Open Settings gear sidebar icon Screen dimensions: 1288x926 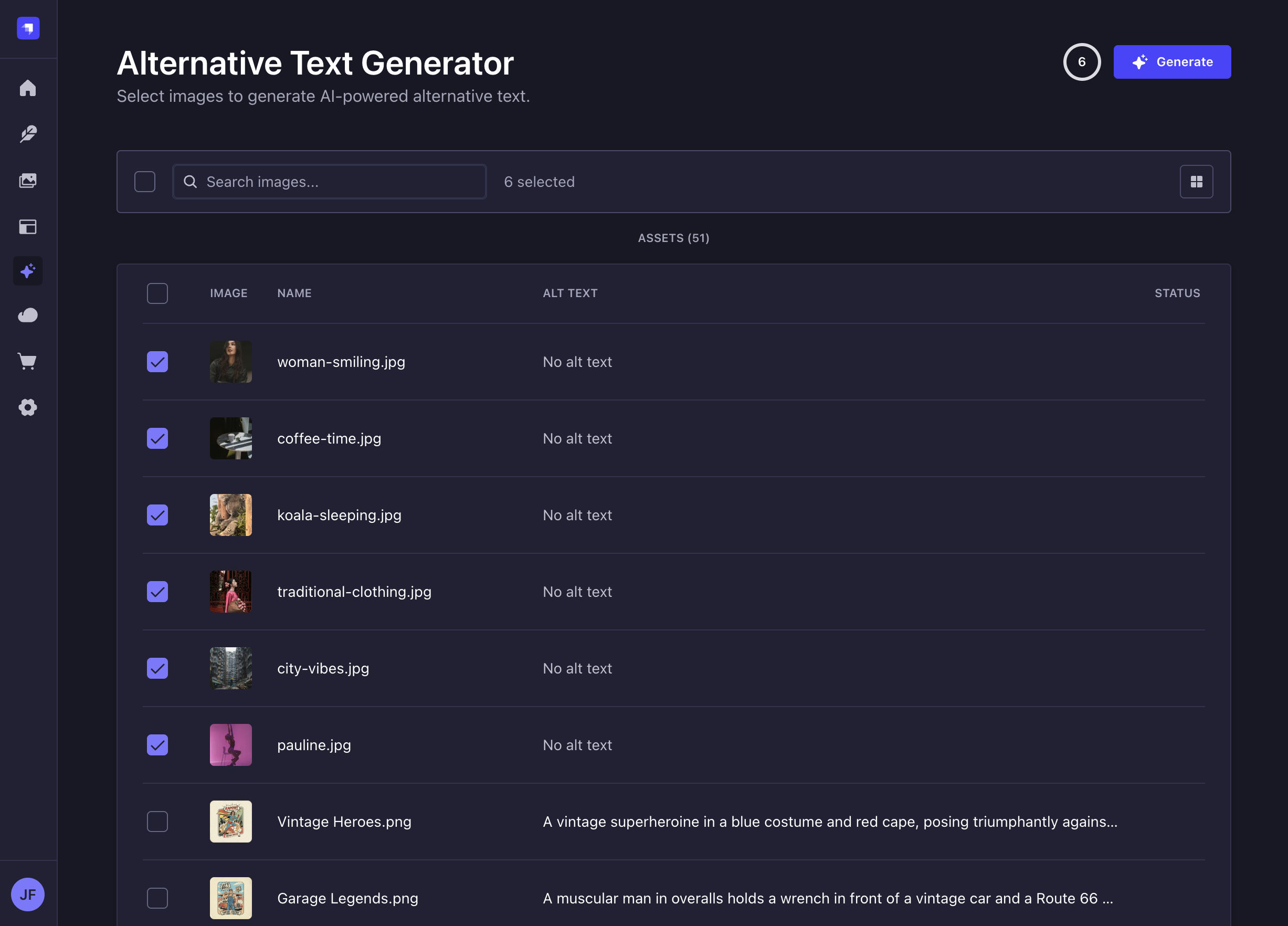(x=28, y=407)
